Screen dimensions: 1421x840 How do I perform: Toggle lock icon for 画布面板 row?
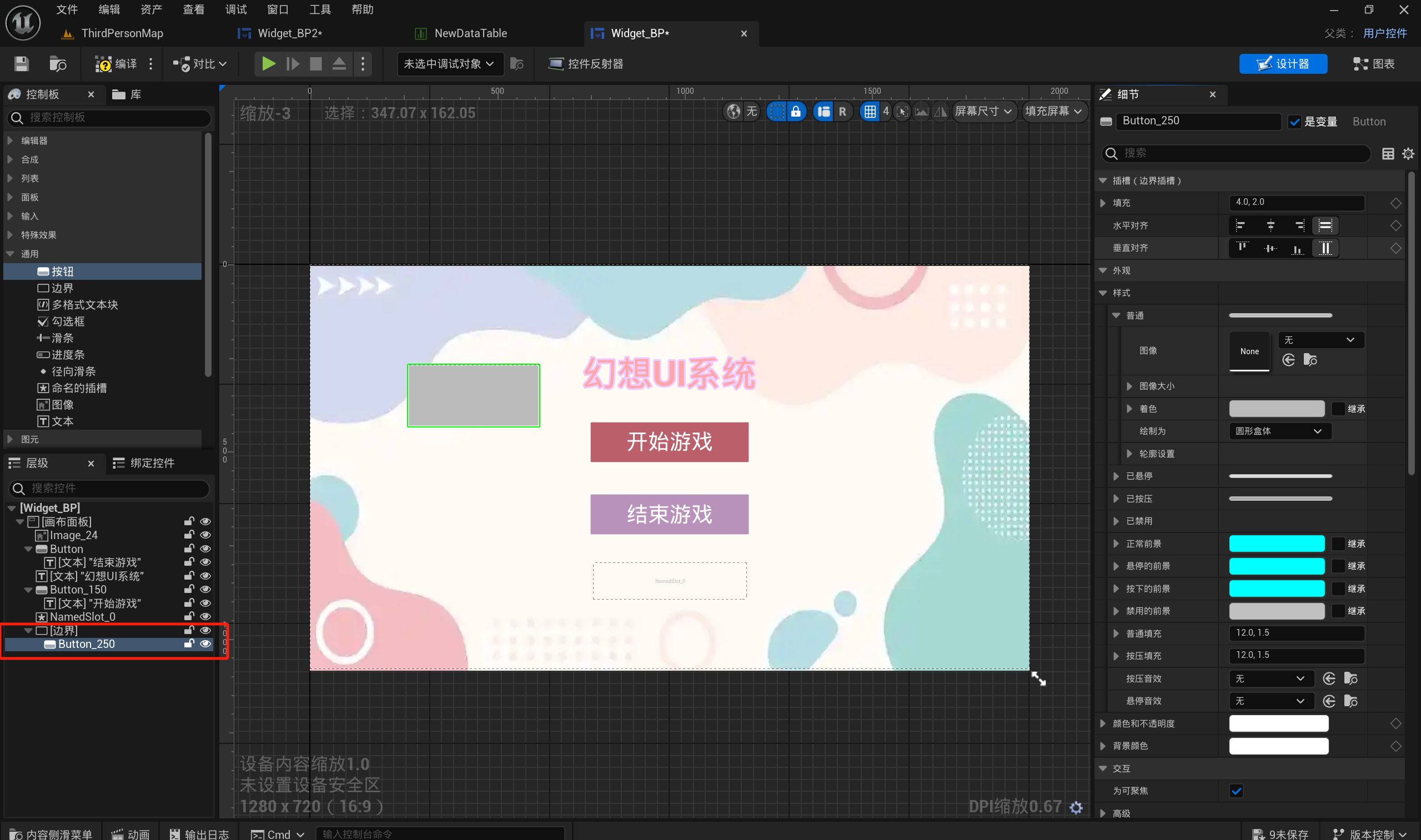click(x=189, y=521)
